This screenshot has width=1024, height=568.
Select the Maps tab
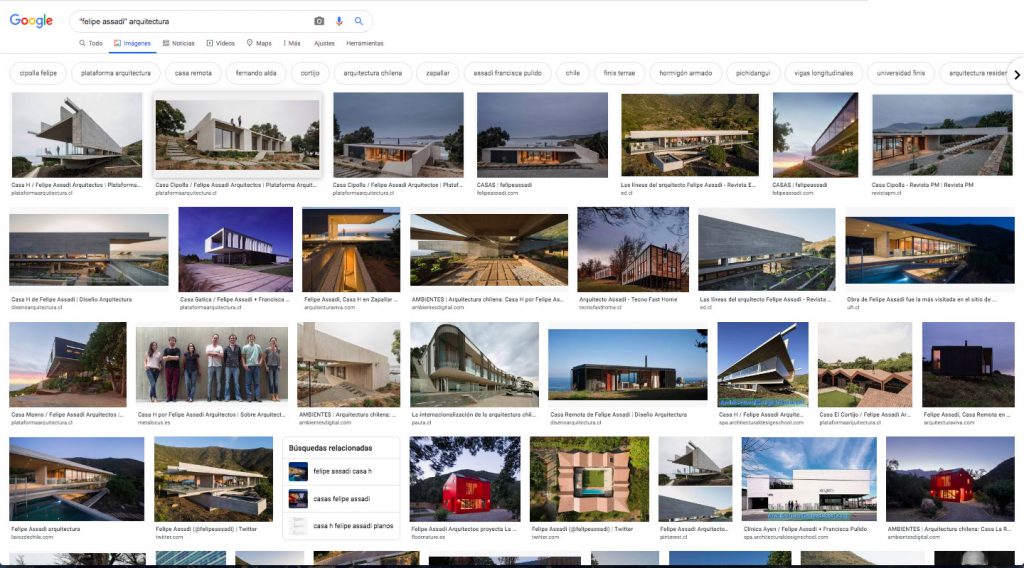click(x=259, y=43)
